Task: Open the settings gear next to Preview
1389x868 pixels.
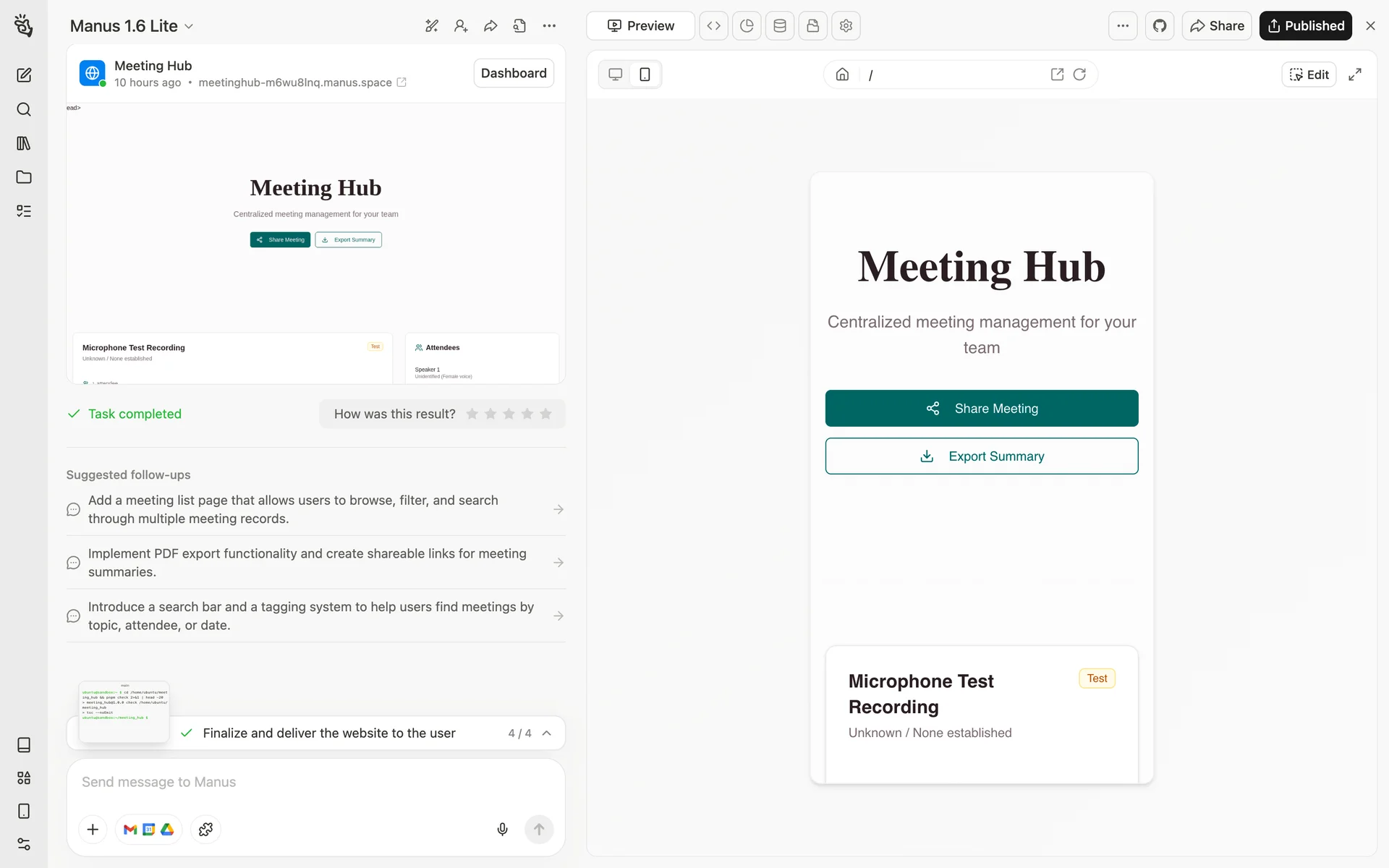Action: (846, 26)
